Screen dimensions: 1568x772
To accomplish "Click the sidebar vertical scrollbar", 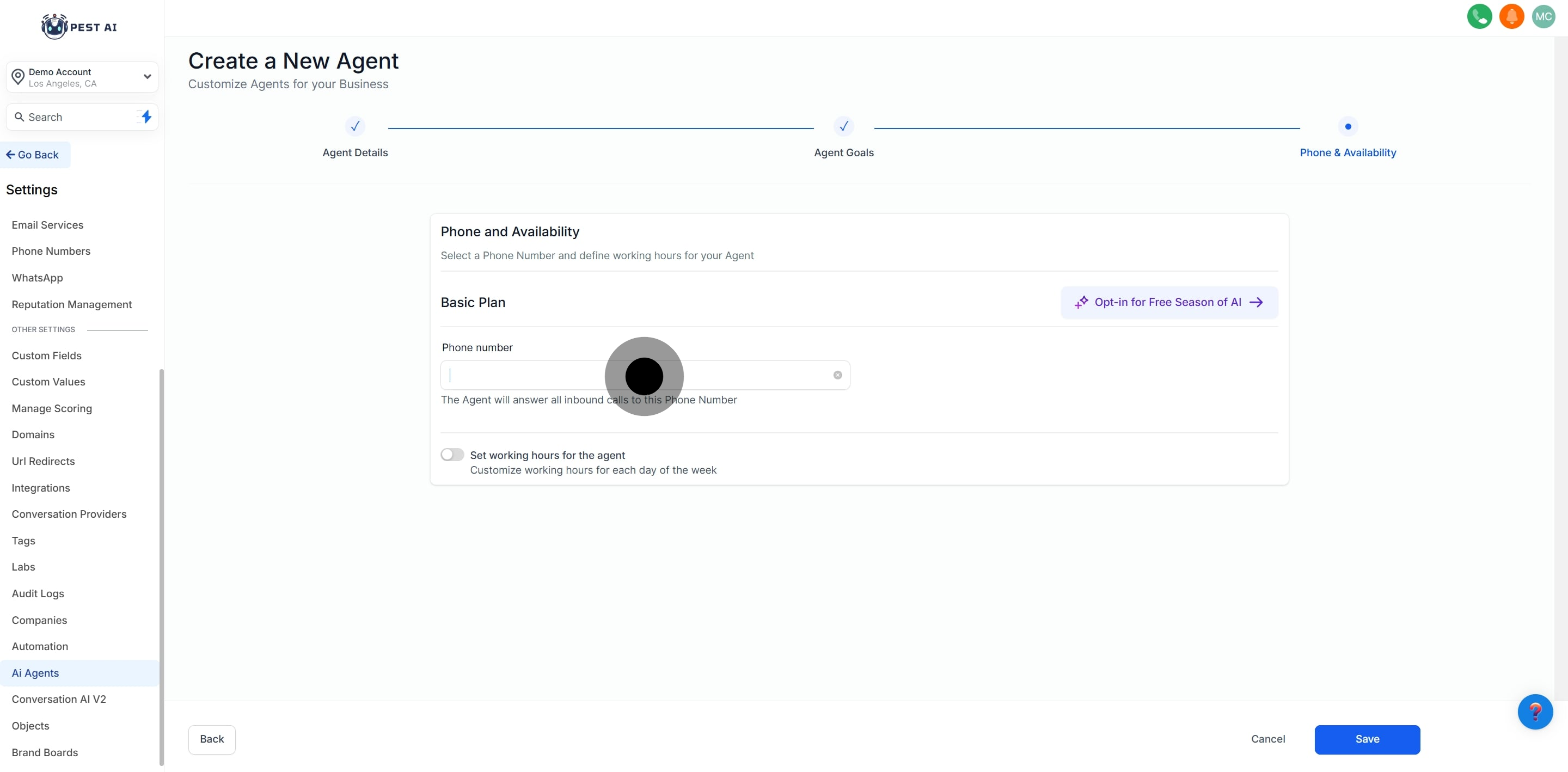I will pyautogui.click(x=161, y=566).
